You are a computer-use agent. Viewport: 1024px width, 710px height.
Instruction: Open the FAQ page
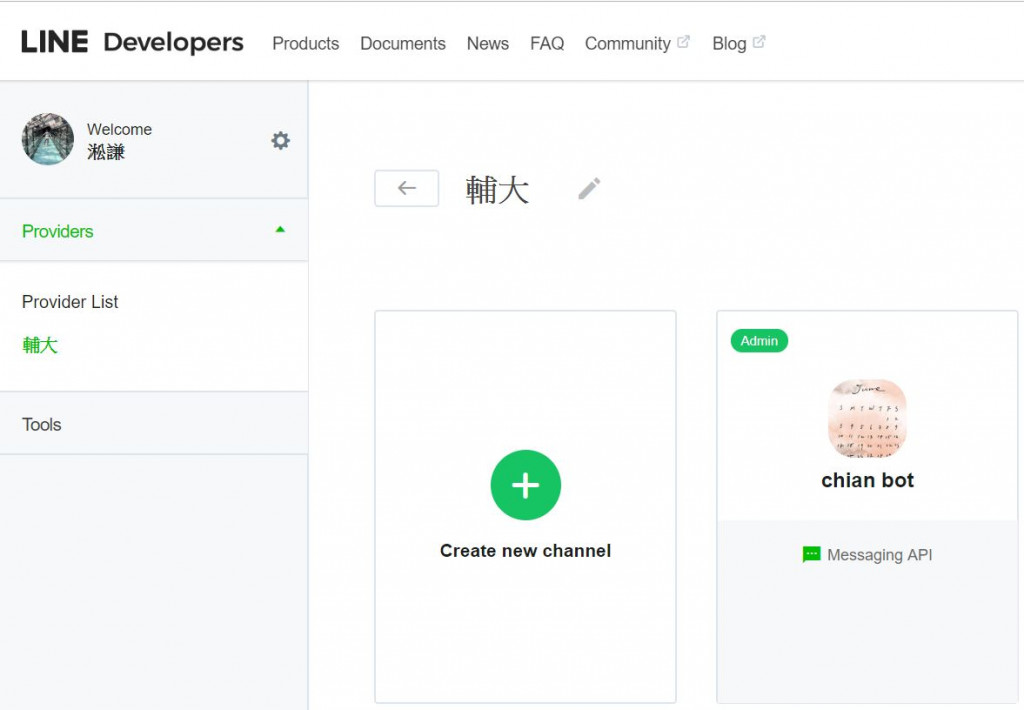click(547, 44)
